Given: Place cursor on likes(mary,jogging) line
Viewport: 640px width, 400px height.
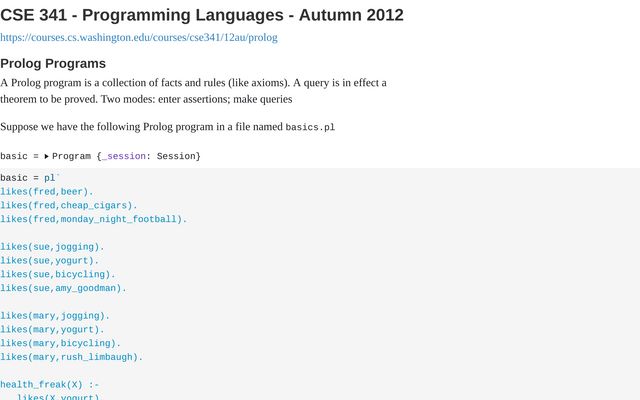Looking at the screenshot, I should pos(55,316).
